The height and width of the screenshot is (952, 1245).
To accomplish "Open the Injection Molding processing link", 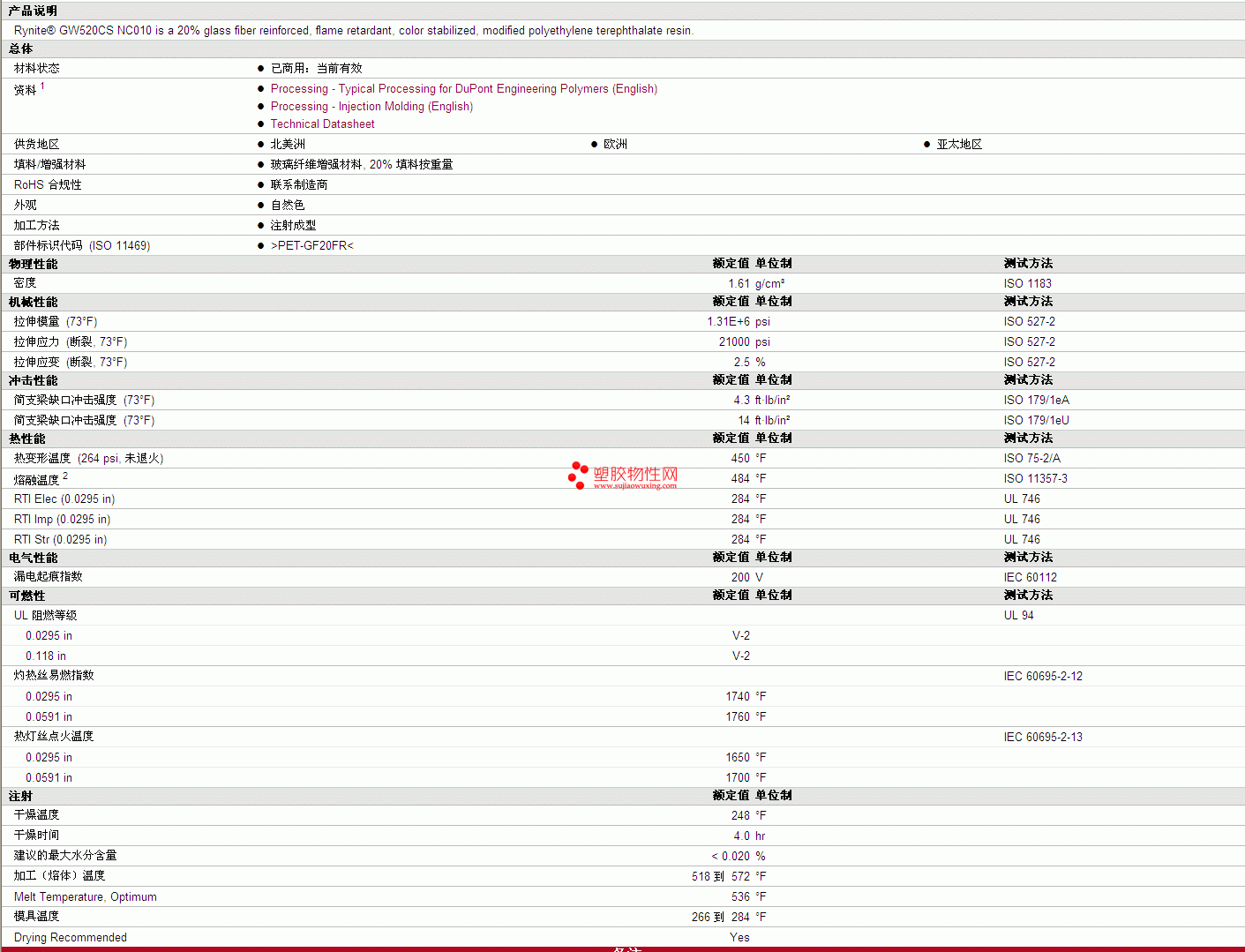I will pos(371,107).
